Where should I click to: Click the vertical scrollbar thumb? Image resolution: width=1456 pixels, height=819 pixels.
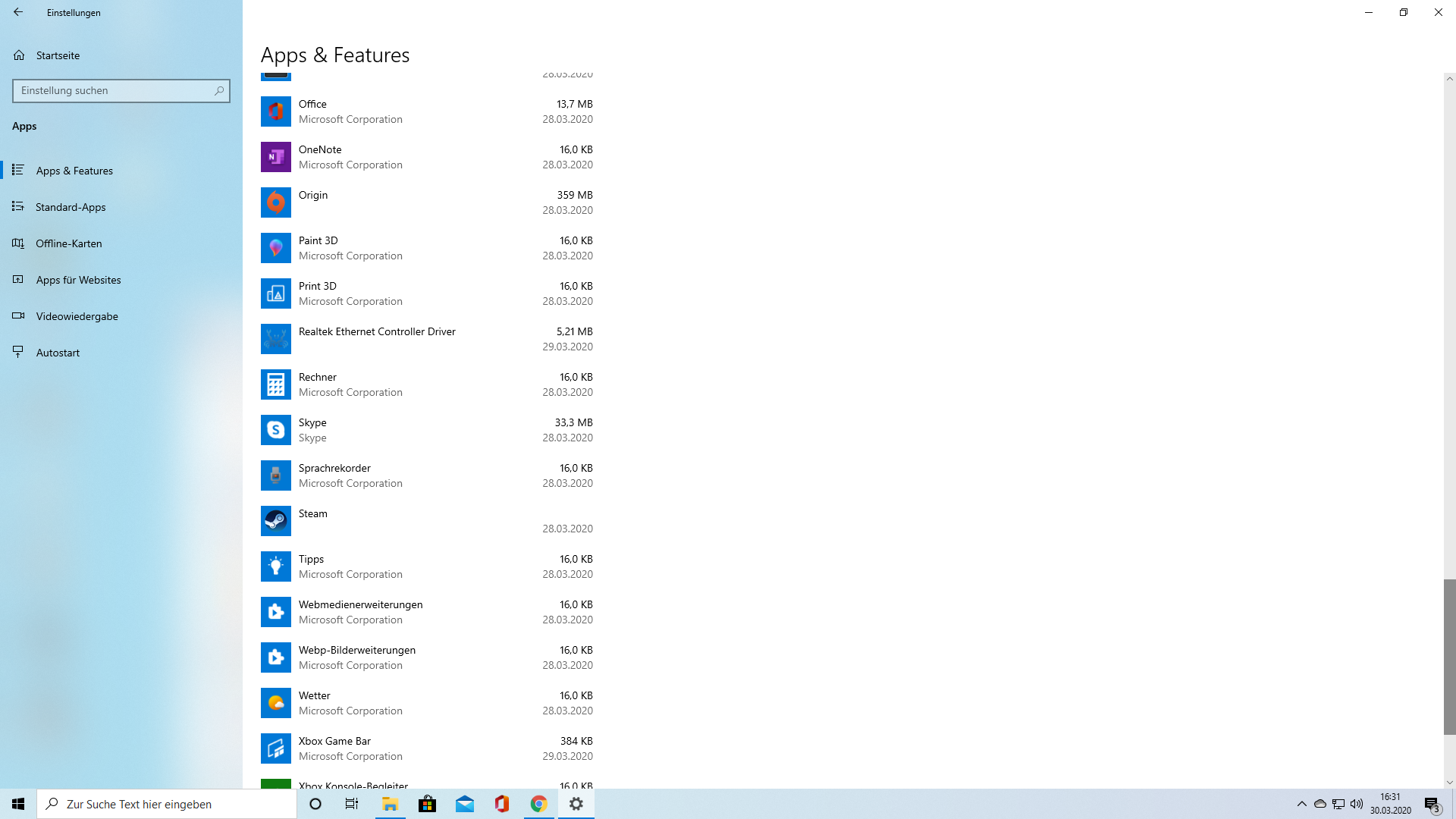[x=1449, y=656]
